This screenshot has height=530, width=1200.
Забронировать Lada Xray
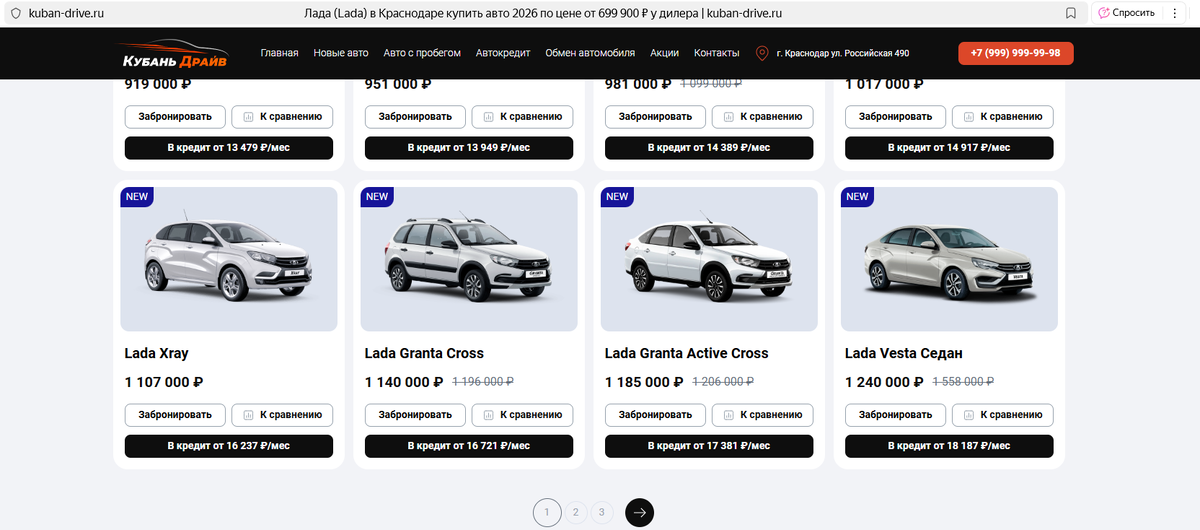tap(175, 414)
